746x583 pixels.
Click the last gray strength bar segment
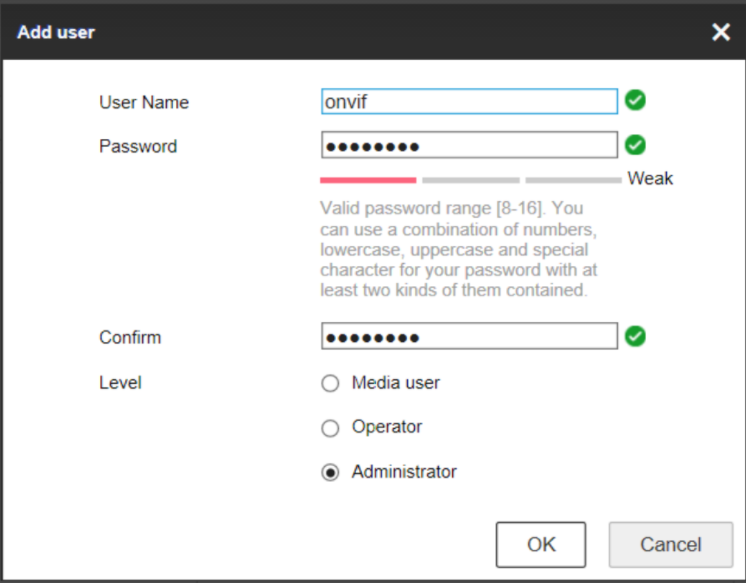click(572, 180)
